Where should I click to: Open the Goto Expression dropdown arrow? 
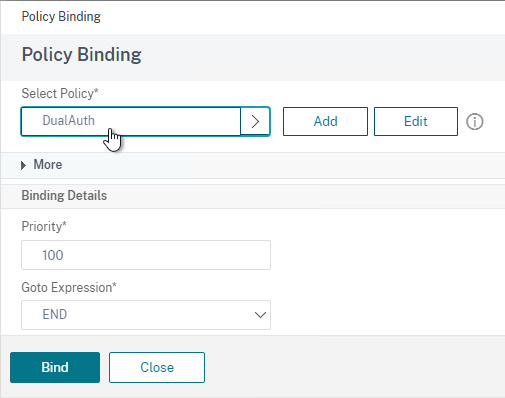[260, 315]
